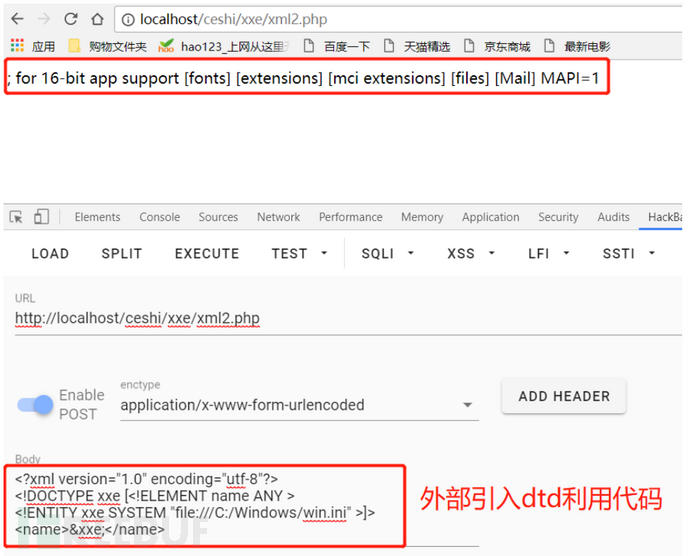Switch to the Memory tab

[x=422, y=217]
